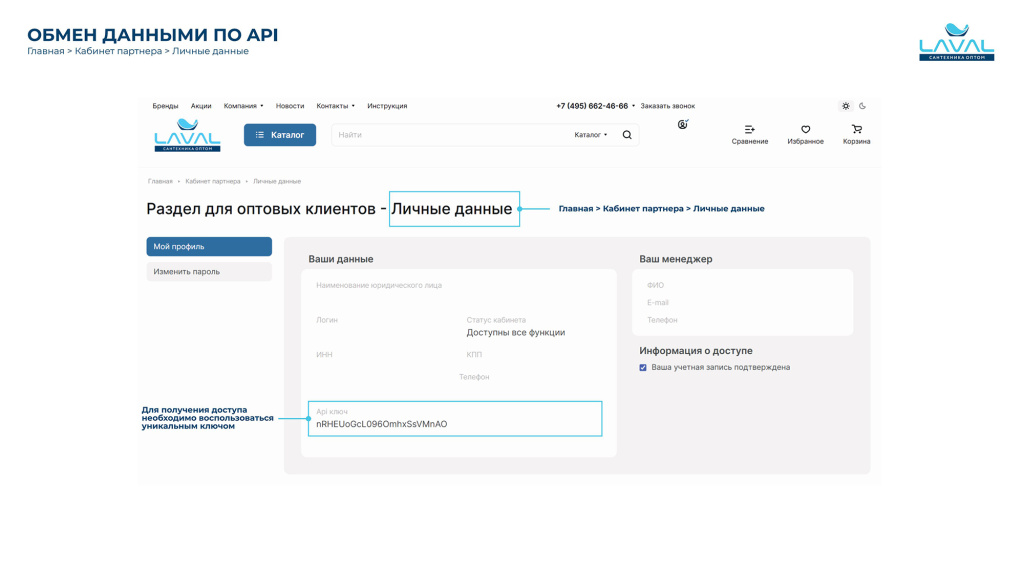
Task: Open the Корзина shopping cart icon
Action: coord(856,130)
